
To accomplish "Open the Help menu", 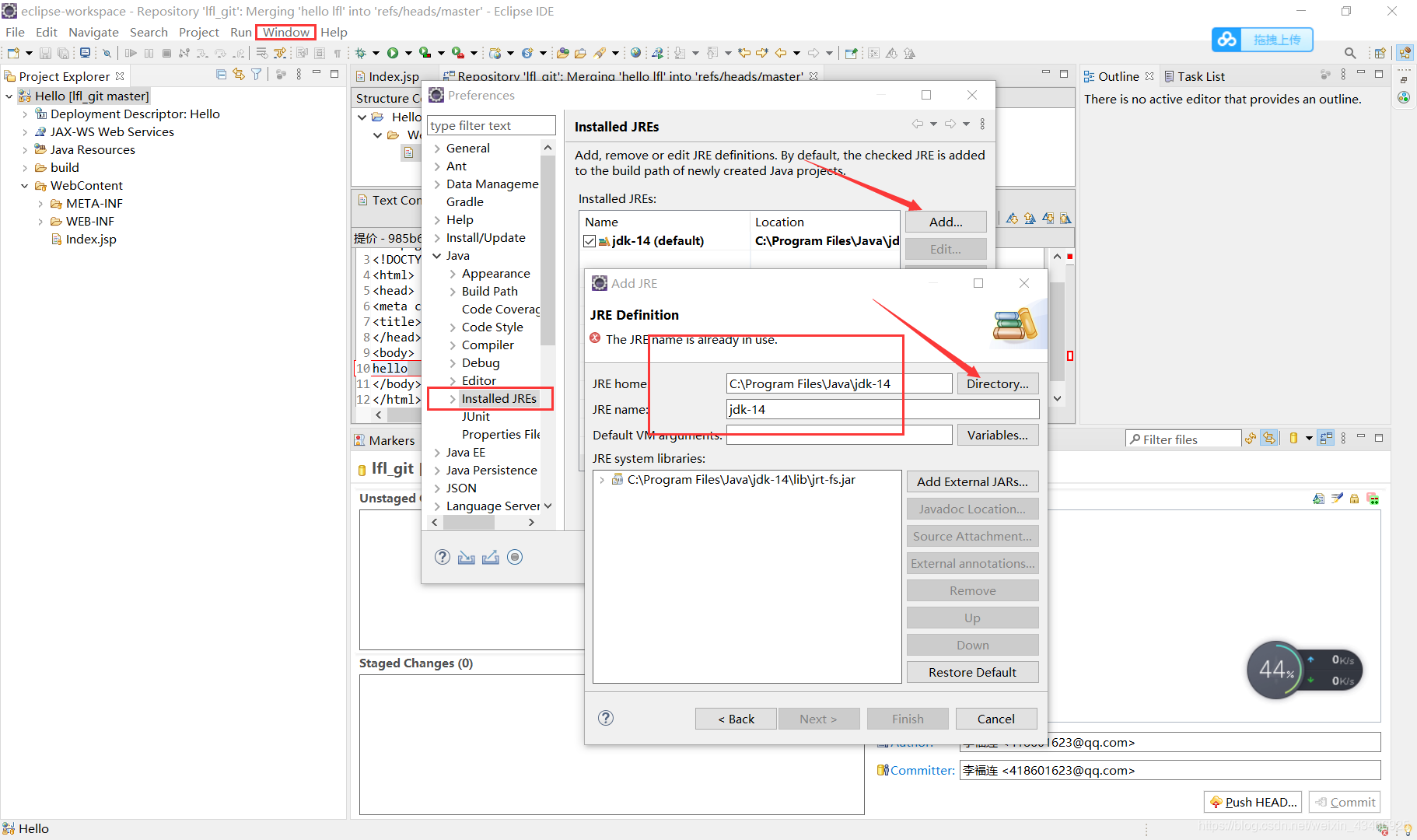I will (334, 32).
